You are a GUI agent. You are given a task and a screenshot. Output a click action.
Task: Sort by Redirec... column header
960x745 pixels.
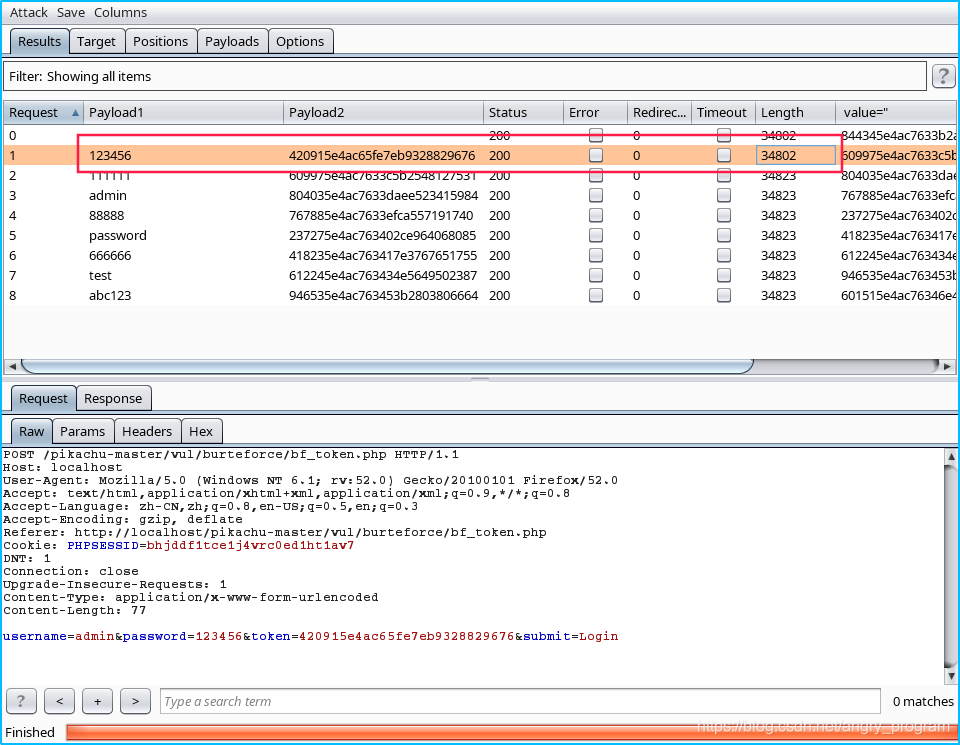659,113
